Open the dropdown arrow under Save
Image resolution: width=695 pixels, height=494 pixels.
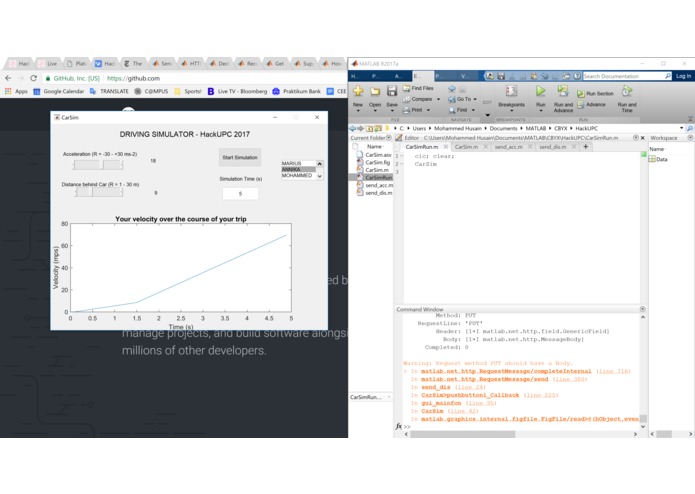(x=392, y=111)
